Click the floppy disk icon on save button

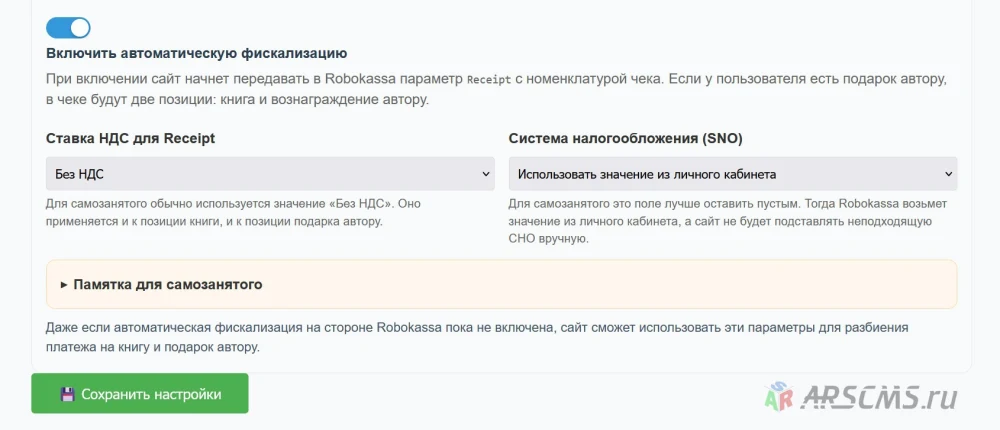68,394
